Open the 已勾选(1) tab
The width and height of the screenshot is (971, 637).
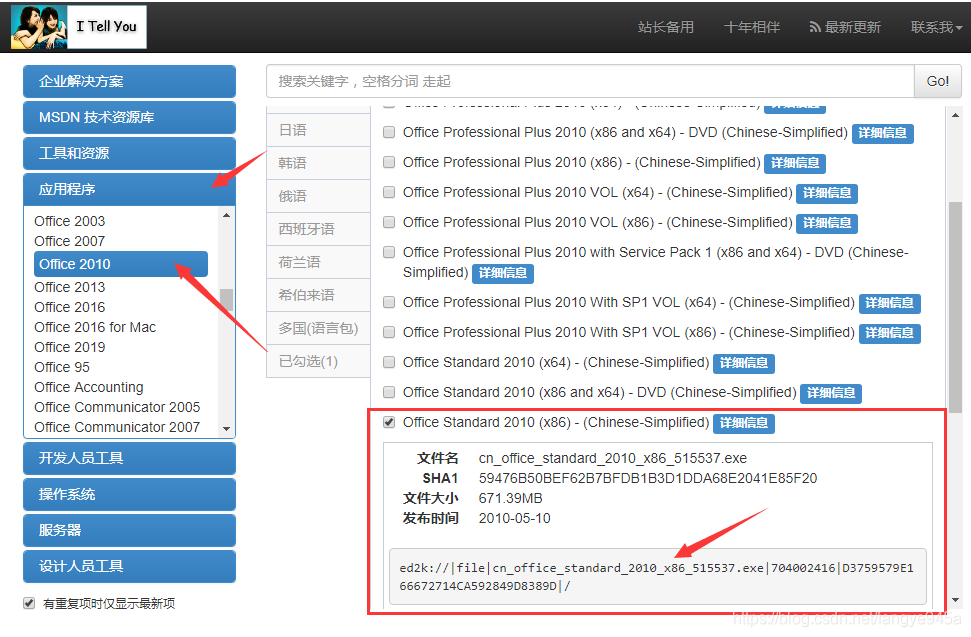tap(318, 361)
